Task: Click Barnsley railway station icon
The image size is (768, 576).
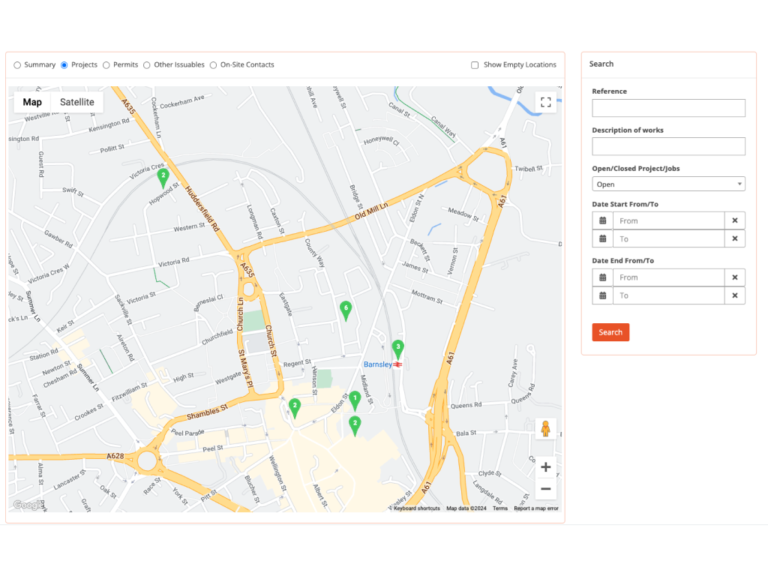Action: 398,364
